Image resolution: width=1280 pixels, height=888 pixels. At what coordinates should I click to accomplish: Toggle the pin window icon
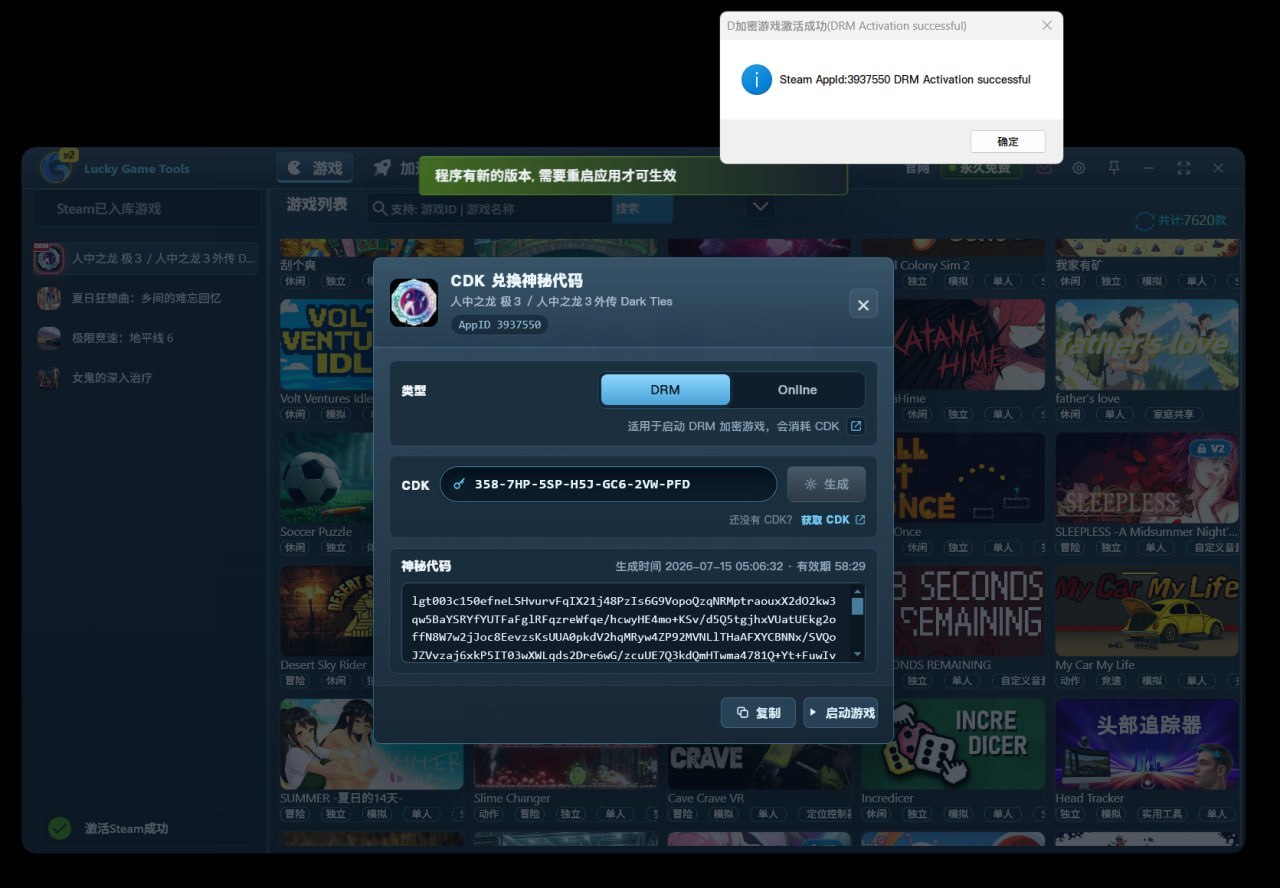1114,168
